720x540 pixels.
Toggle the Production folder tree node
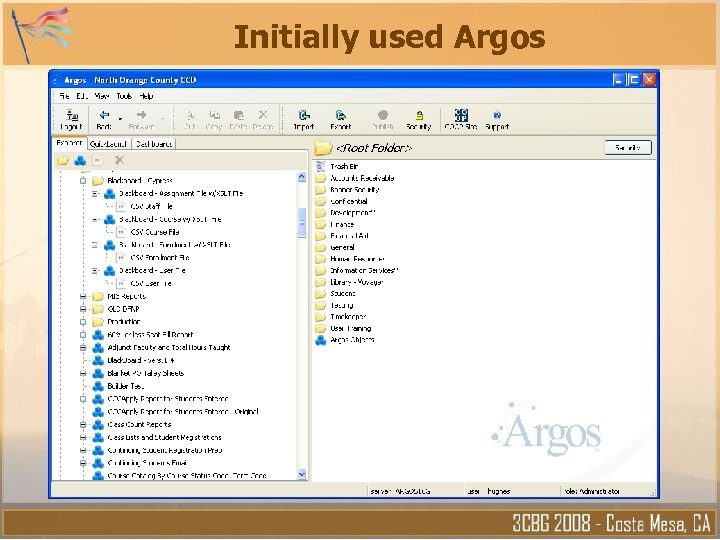83,322
